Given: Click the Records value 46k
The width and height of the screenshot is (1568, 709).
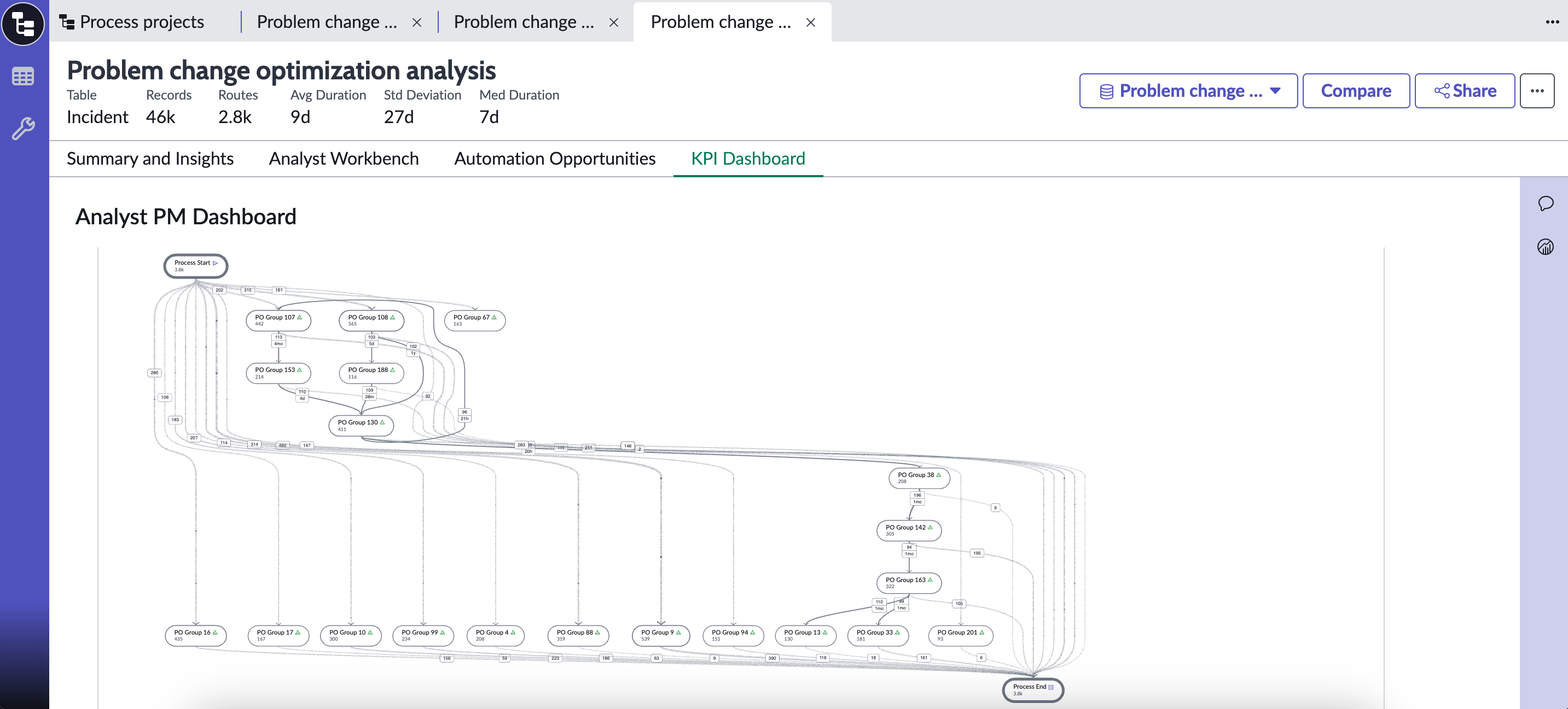Looking at the screenshot, I should 161,117.
